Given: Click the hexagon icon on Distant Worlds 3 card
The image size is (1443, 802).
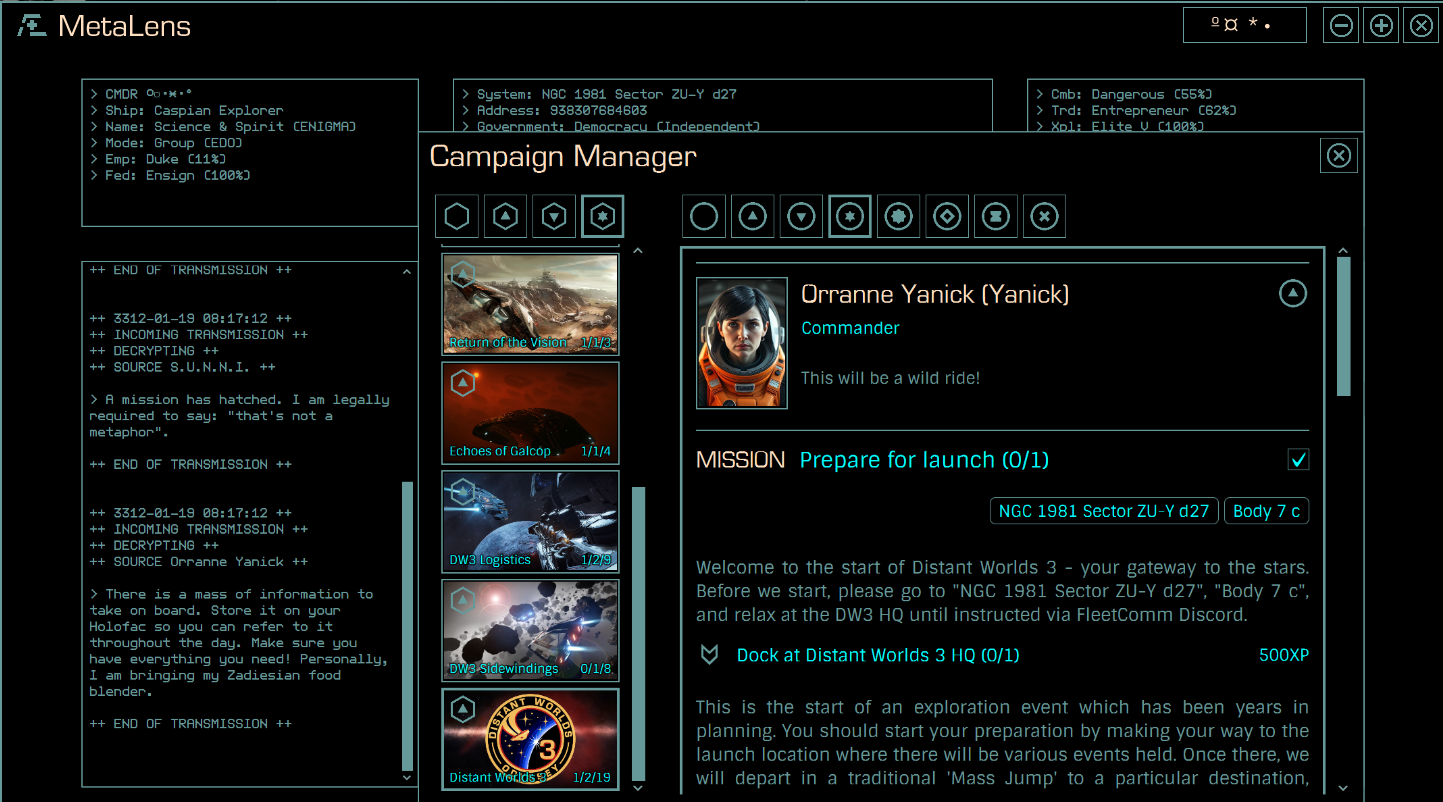Looking at the screenshot, I should pyautogui.click(x=462, y=710).
